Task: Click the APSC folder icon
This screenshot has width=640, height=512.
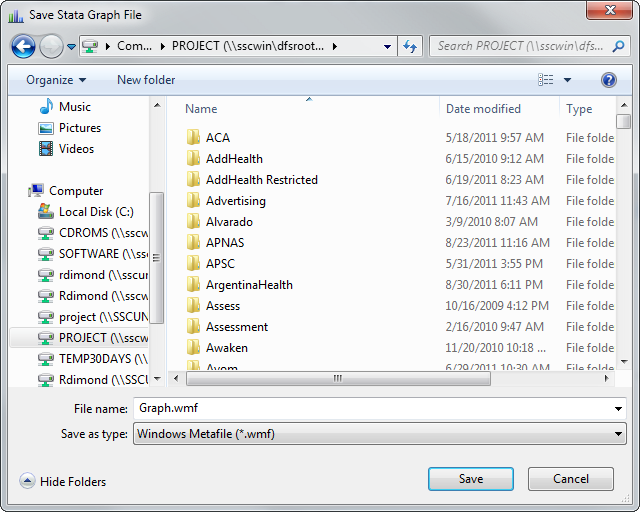Action: pos(193,263)
